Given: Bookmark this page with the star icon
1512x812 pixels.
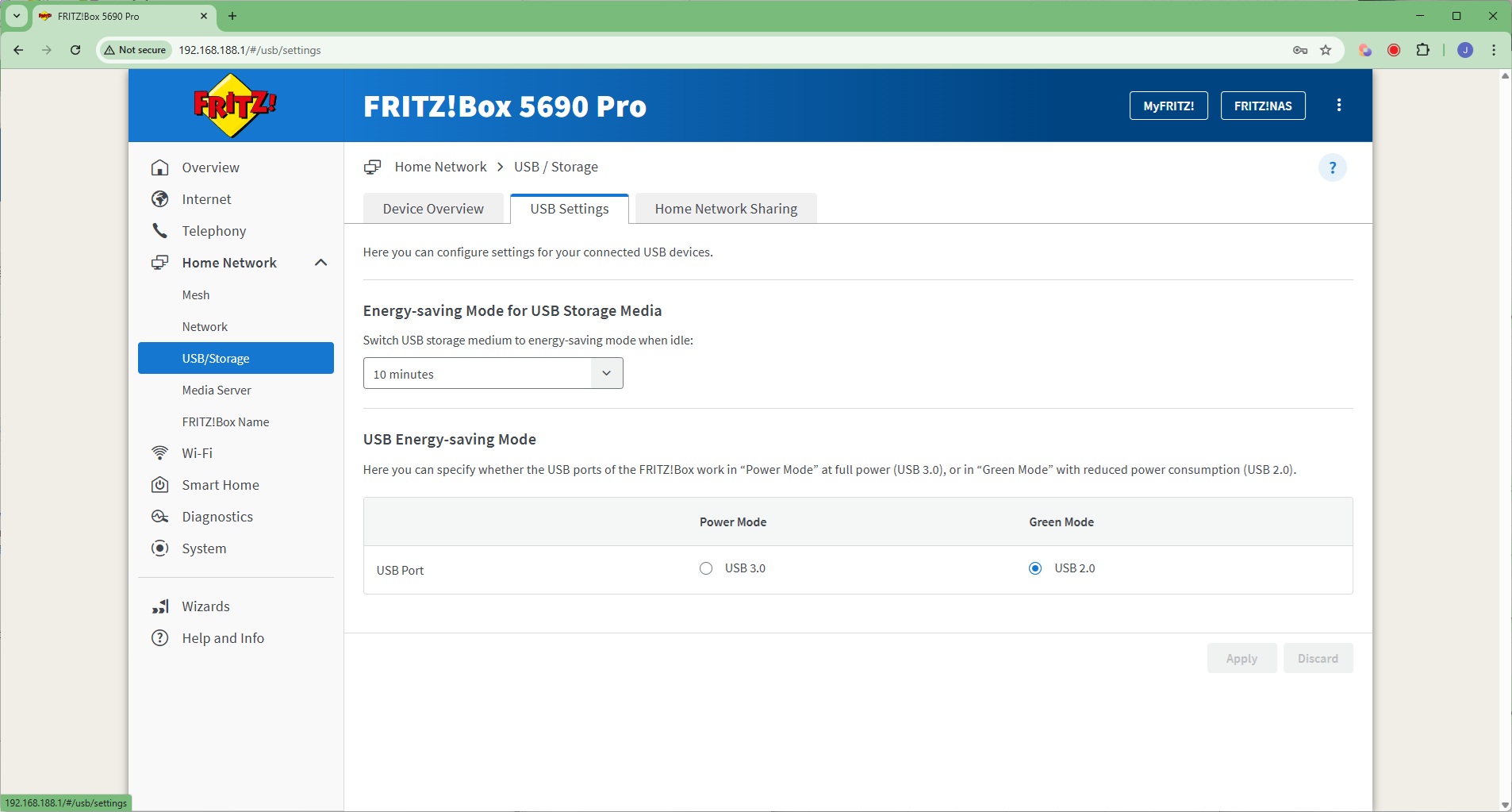Looking at the screenshot, I should pos(1326,50).
